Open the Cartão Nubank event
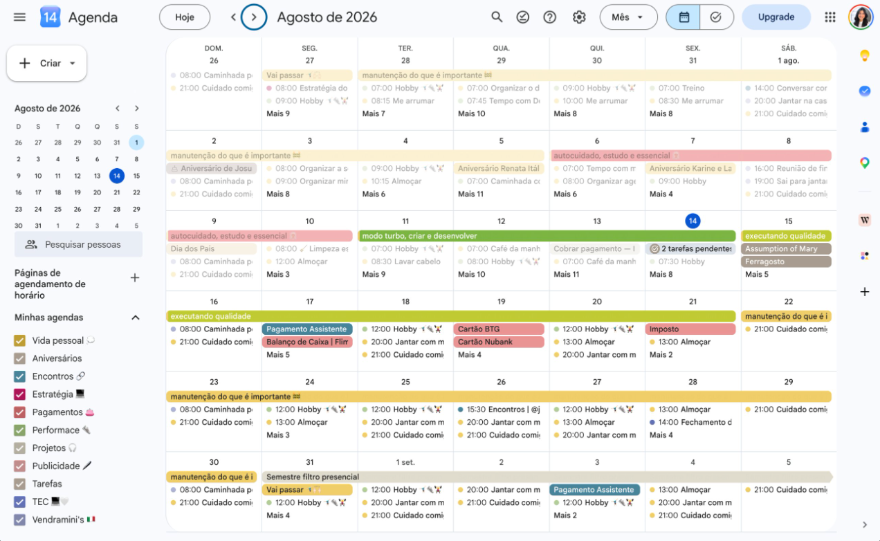 click(499, 342)
